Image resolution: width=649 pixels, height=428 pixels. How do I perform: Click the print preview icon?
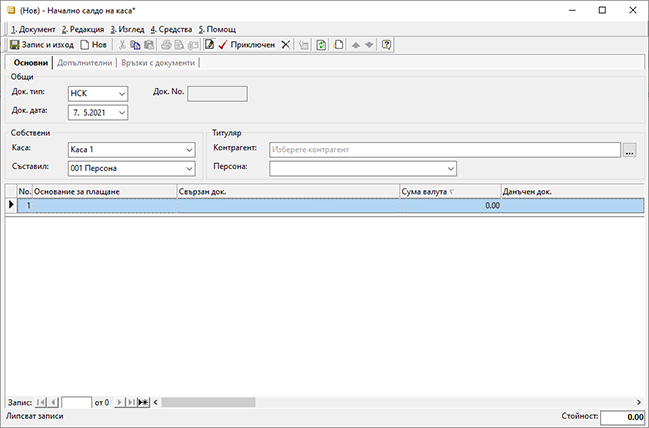[179, 45]
